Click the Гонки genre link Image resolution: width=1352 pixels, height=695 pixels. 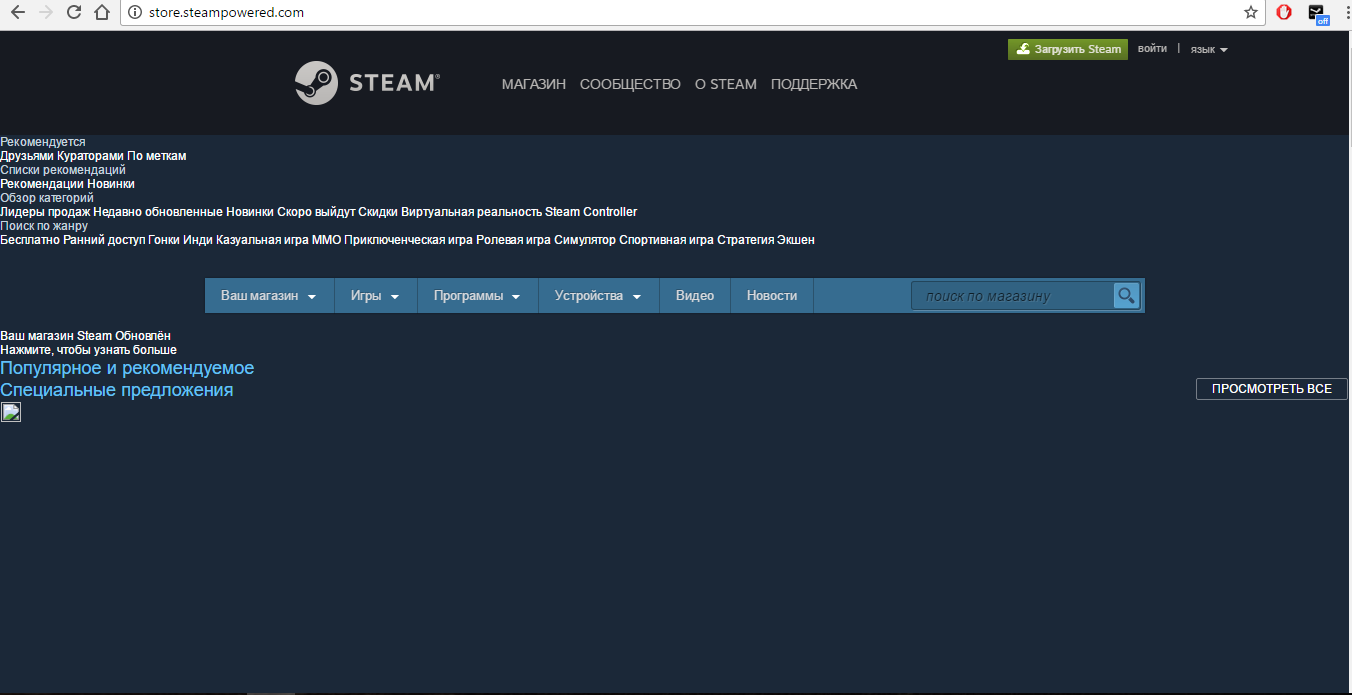tap(164, 240)
